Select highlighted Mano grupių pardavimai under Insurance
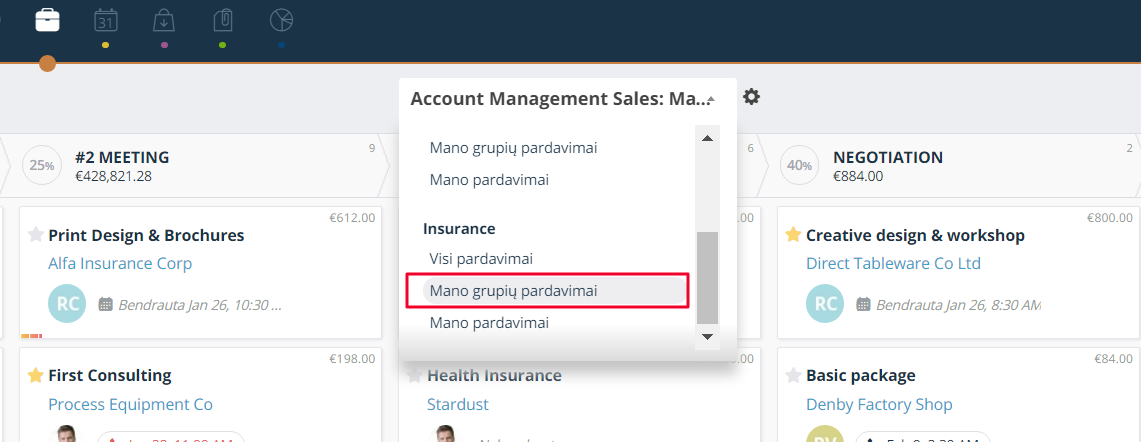Screen dimensions: 1141x442 555,291
